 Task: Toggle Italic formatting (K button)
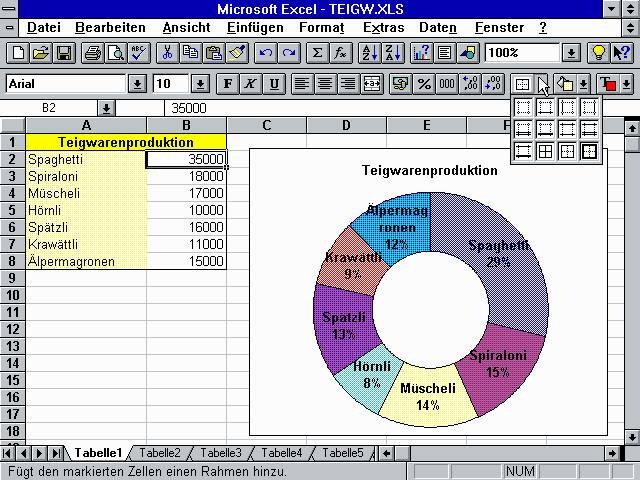[x=251, y=84]
